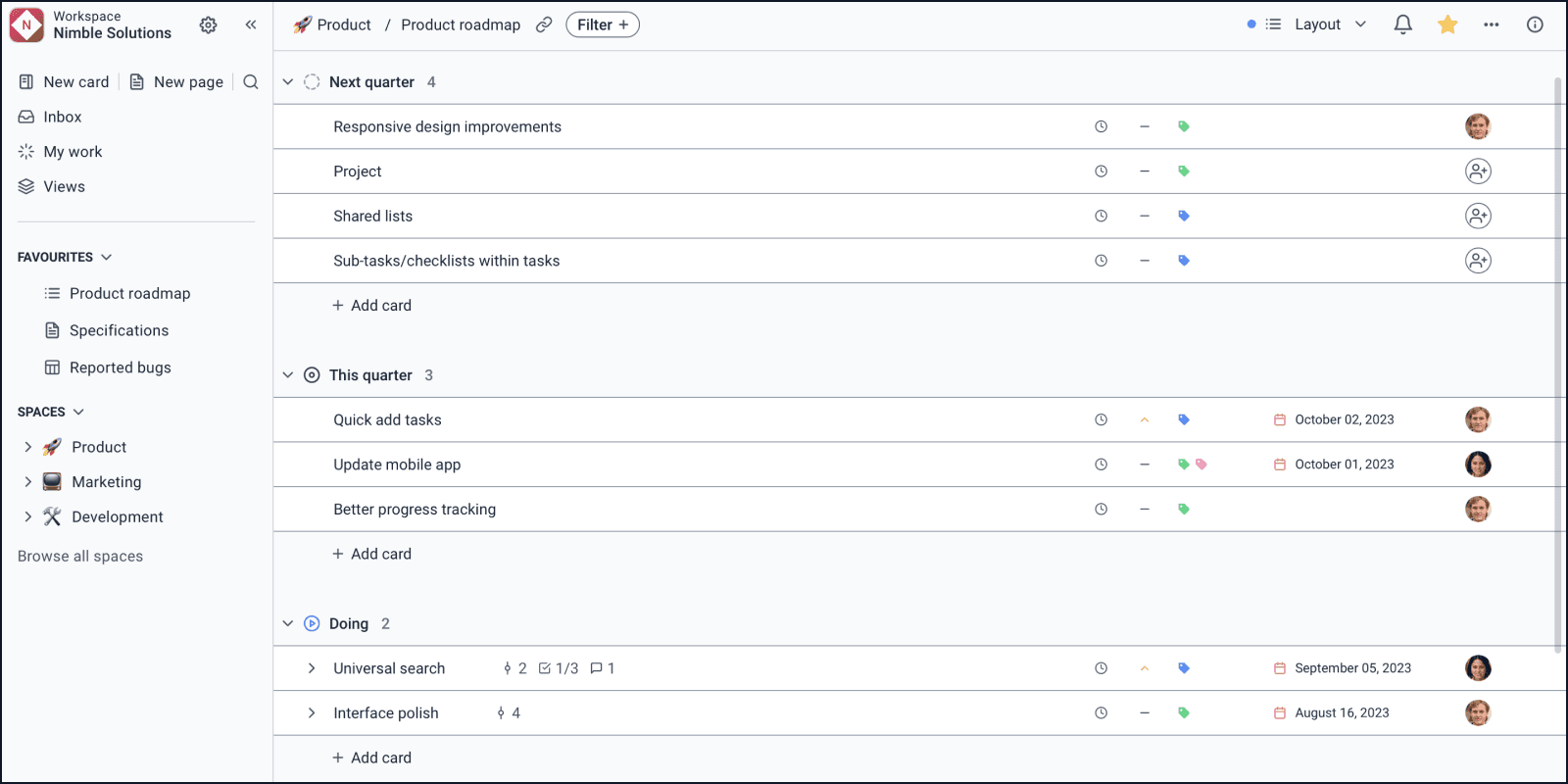Open Better progress tracking card
The width and height of the screenshot is (1568, 784).
coord(415,510)
